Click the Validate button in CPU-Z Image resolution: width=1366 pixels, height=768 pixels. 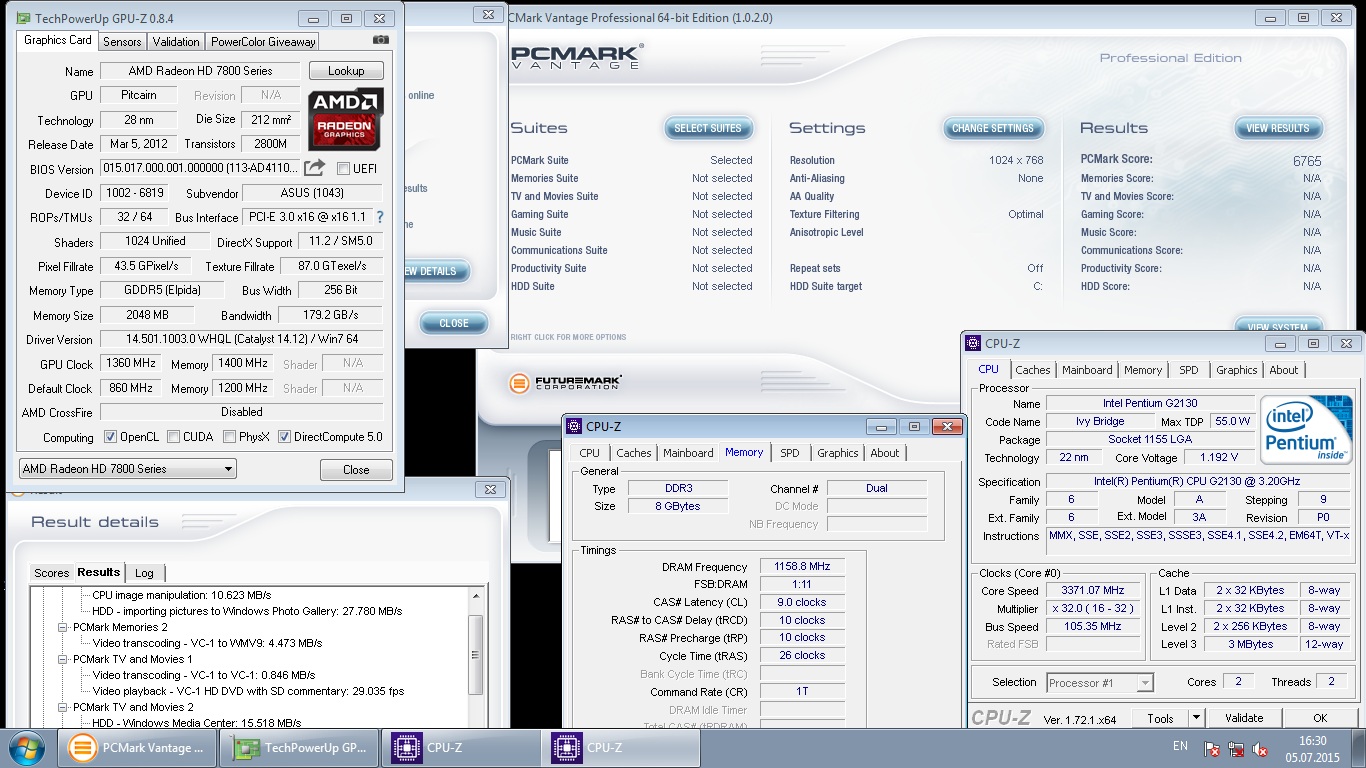[1244, 718]
